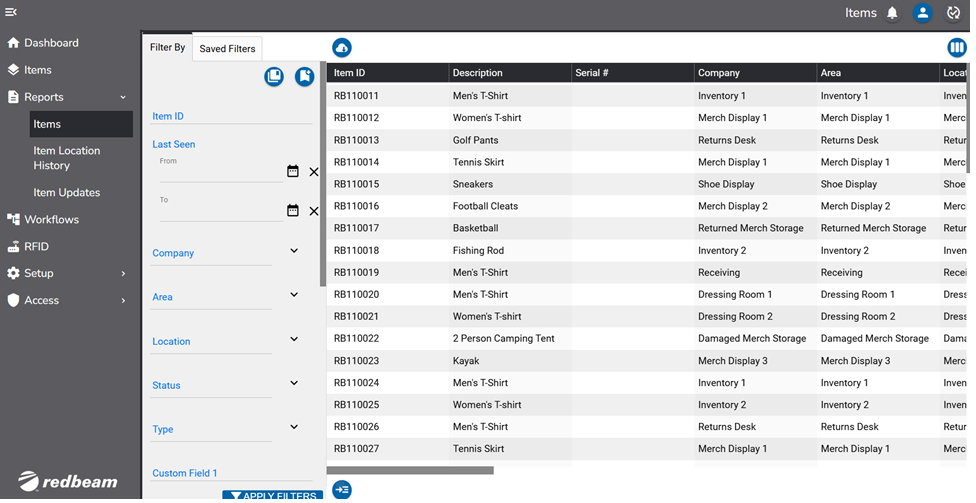Sort by the Description column header
The image size is (976, 503).
click(478, 73)
